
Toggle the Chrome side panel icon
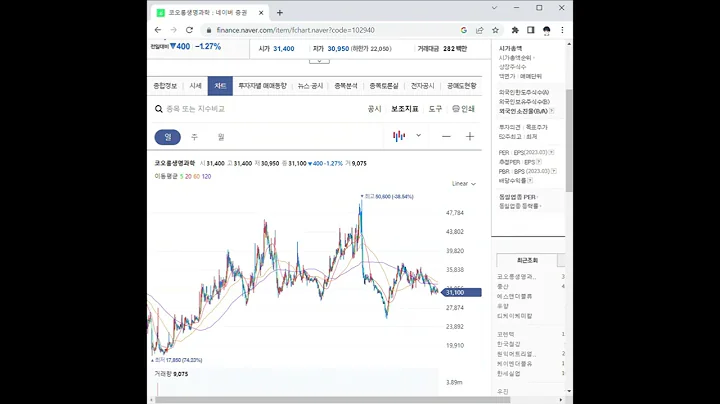click(x=531, y=30)
